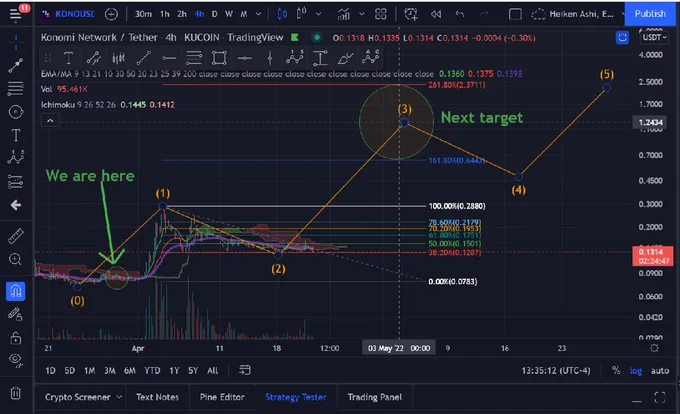Toggle stay in drawing mode pencil-lock icon
This screenshot has width=680, height=414.
pyautogui.click(x=16, y=314)
